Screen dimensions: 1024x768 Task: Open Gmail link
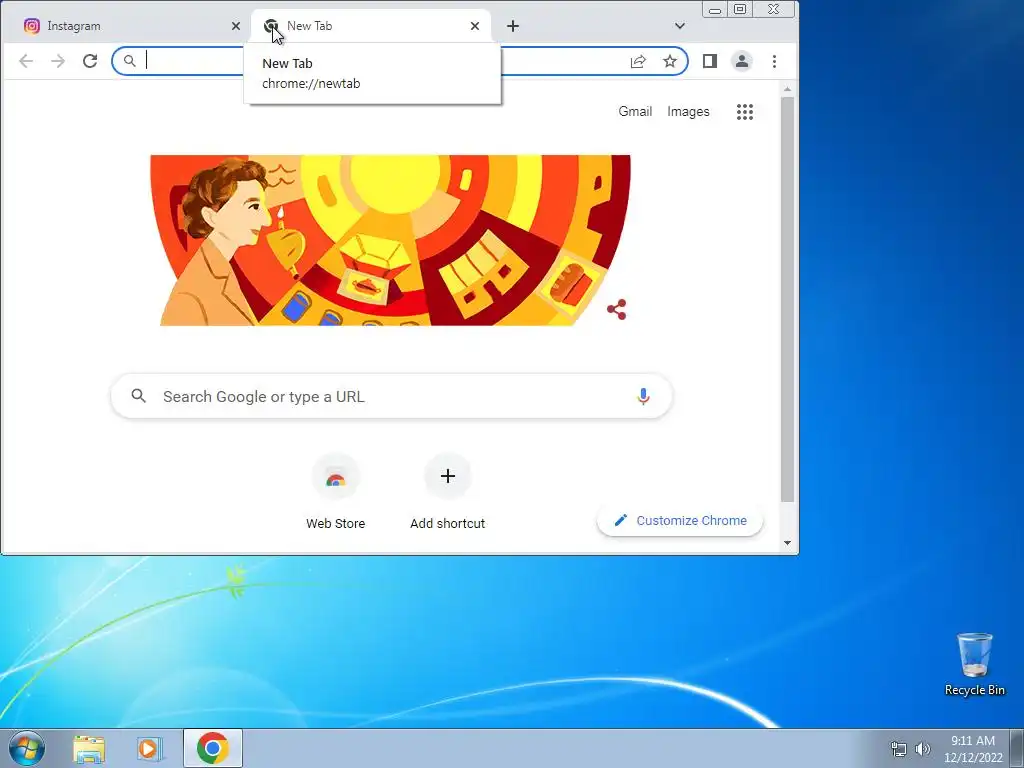[635, 112]
